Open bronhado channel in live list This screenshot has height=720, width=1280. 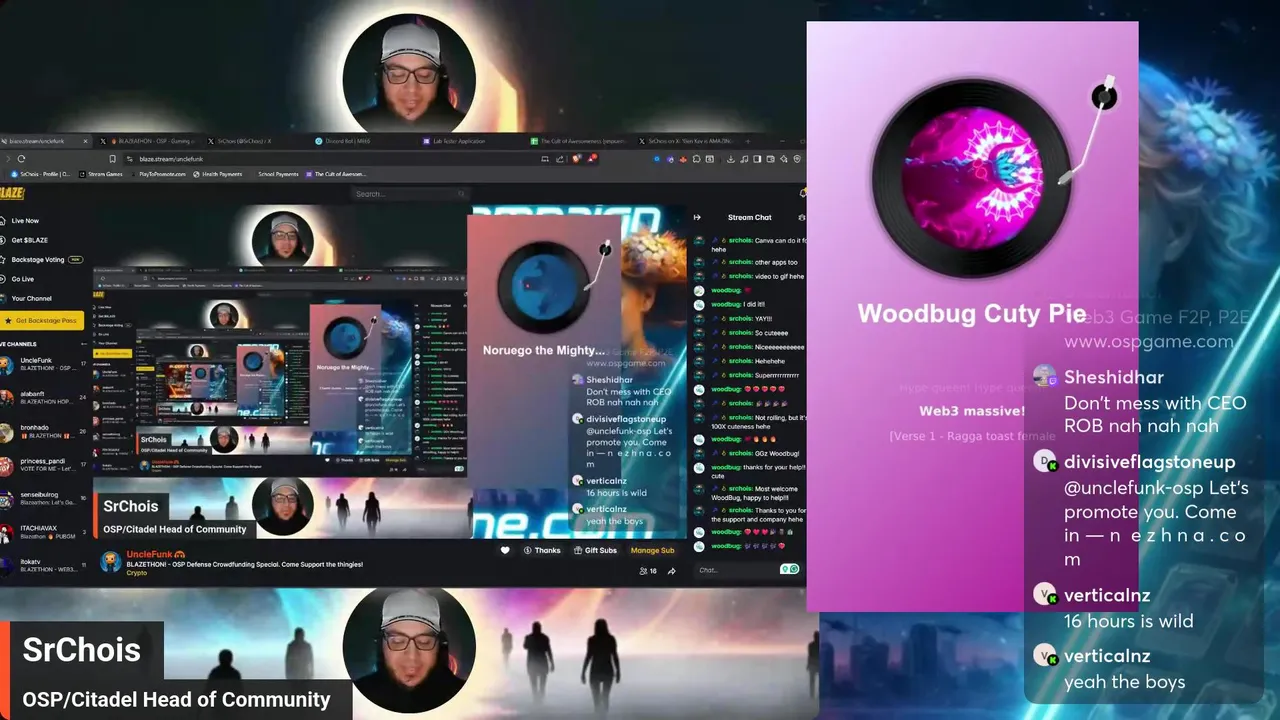pyautogui.click(x=44, y=432)
